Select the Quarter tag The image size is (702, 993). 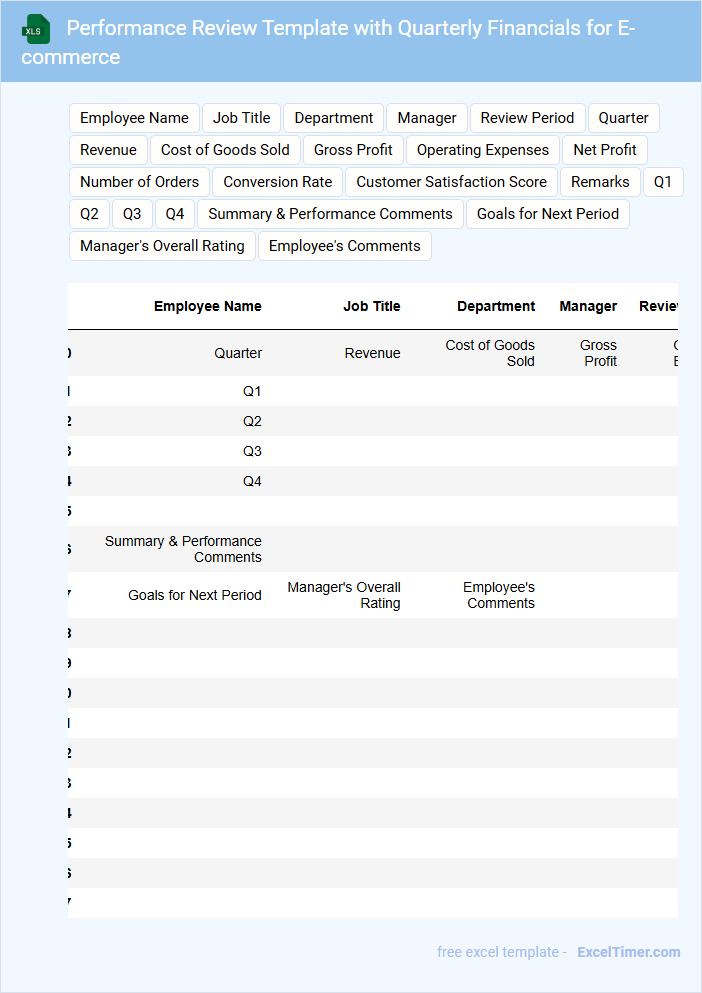click(623, 118)
